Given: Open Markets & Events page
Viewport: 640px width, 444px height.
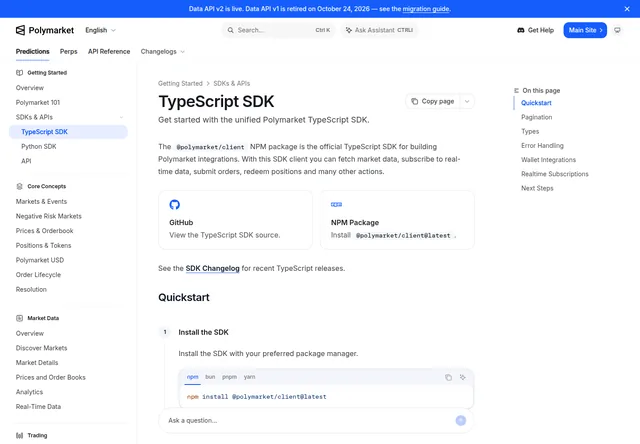Looking at the screenshot, I should click(x=41, y=202).
